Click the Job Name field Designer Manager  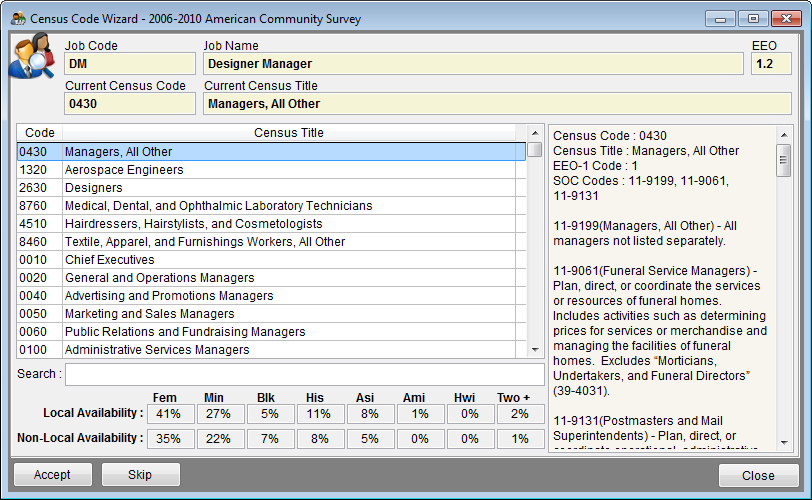click(x=473, y=64)
